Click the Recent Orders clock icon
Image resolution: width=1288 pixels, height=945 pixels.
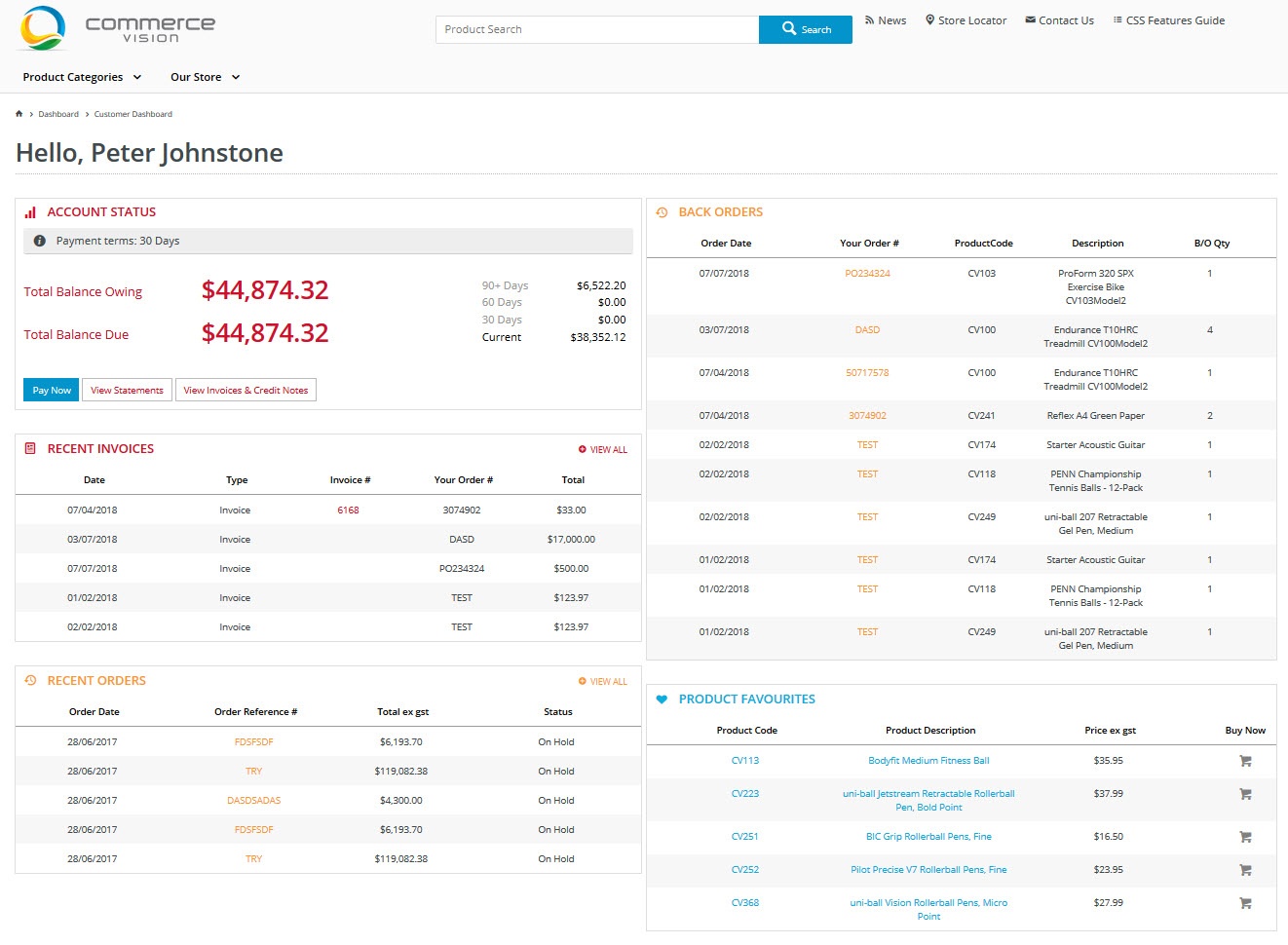tap(29, 680)
